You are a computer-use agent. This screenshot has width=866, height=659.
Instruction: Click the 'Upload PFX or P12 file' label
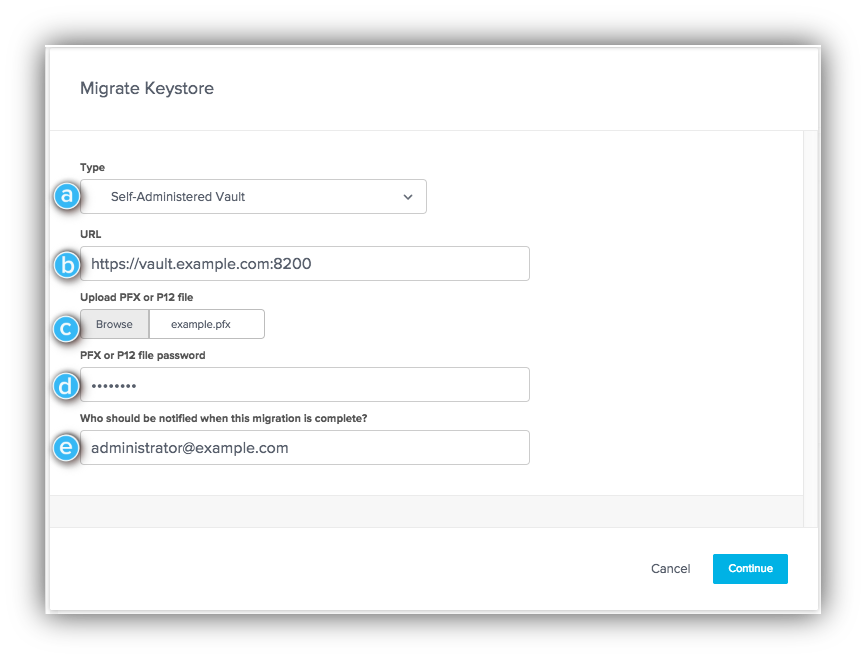pos(136,297)
